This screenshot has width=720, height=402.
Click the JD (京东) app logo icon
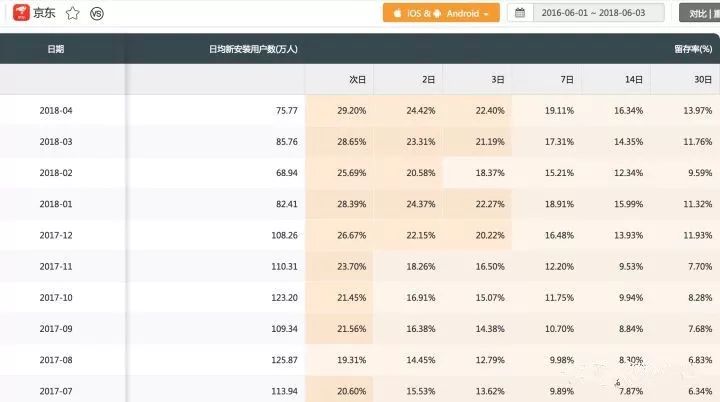point(17,13)
